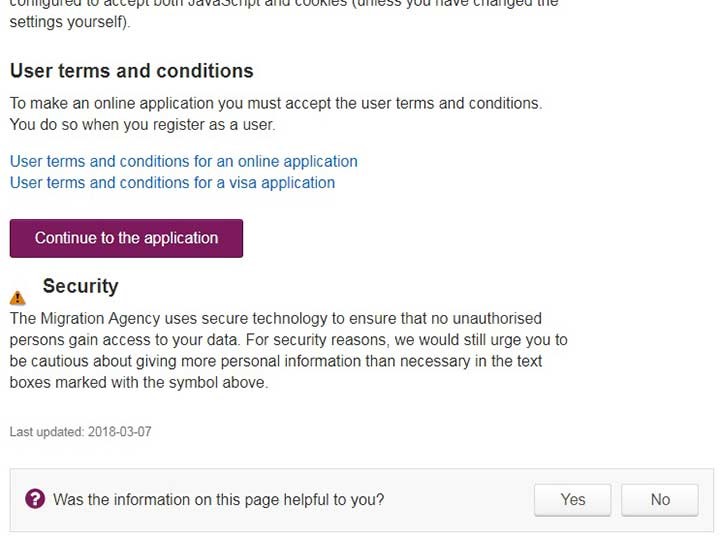Screen dimensions: 720x538
Task: Click the 'You do so when you register' line
Action: 142,125
